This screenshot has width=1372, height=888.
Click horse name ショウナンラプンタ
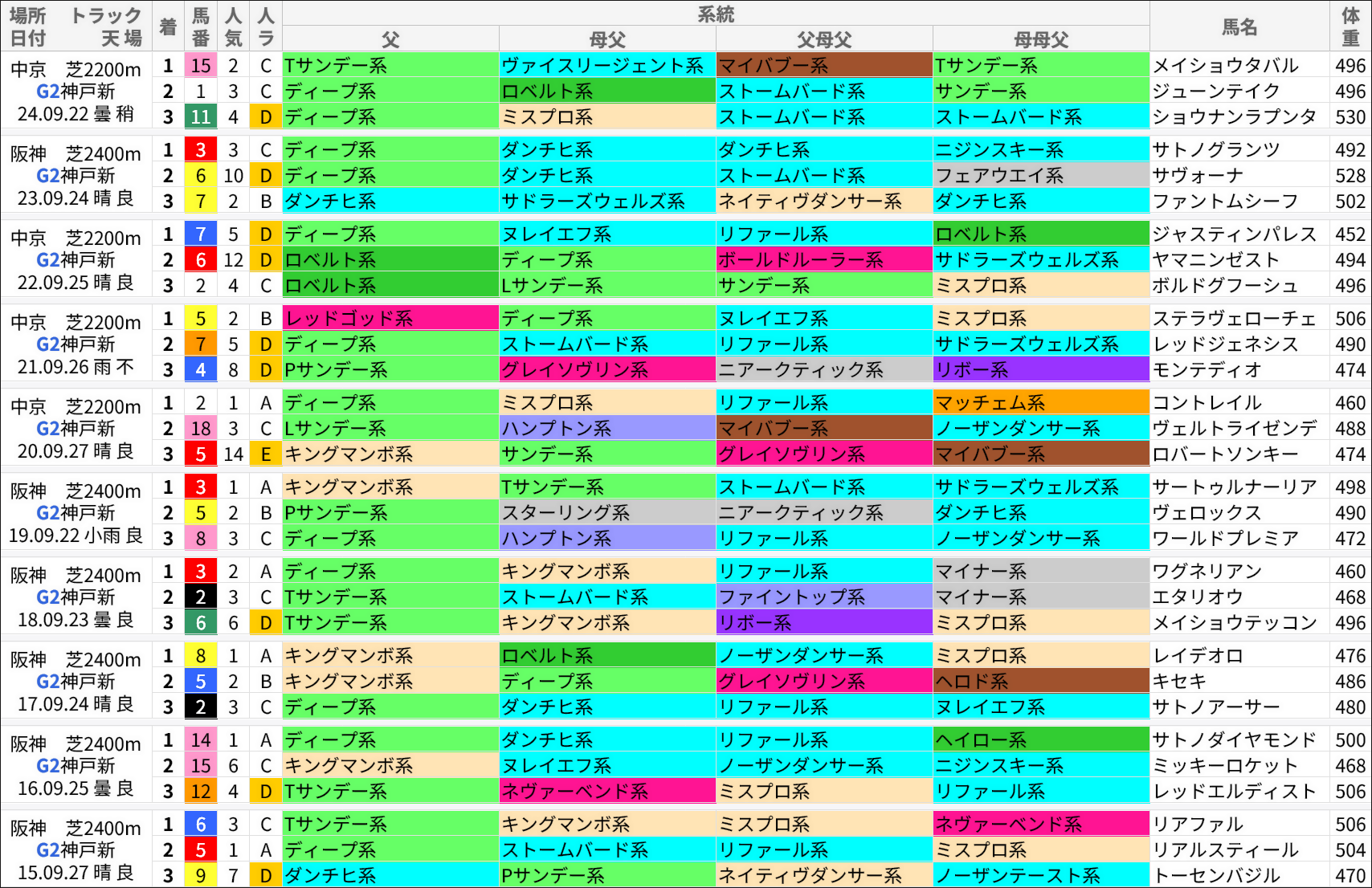[1235, 117]
